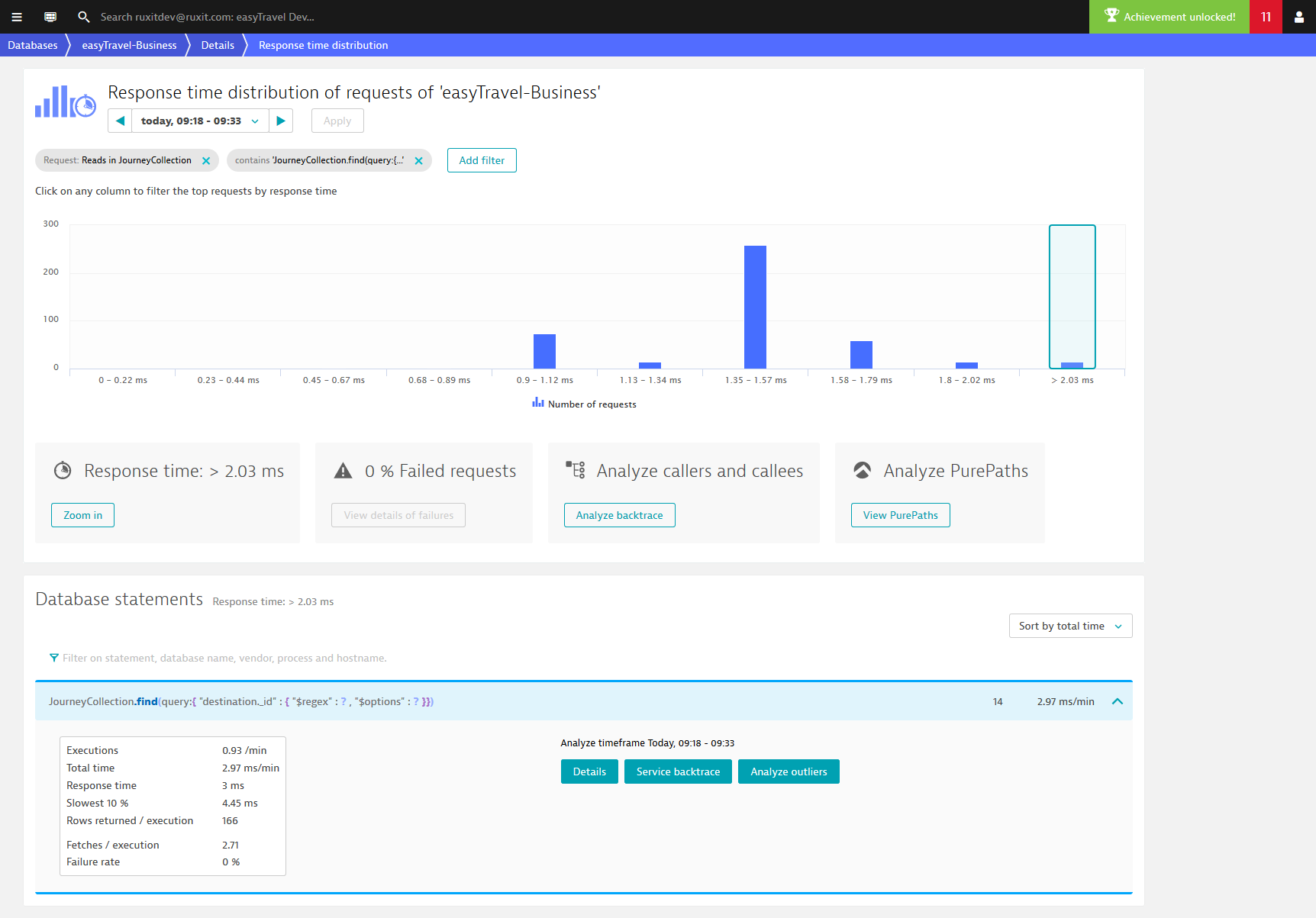
Task: Select the 0.9 - 1.12 ms chart bar
Action: (544, 351)
